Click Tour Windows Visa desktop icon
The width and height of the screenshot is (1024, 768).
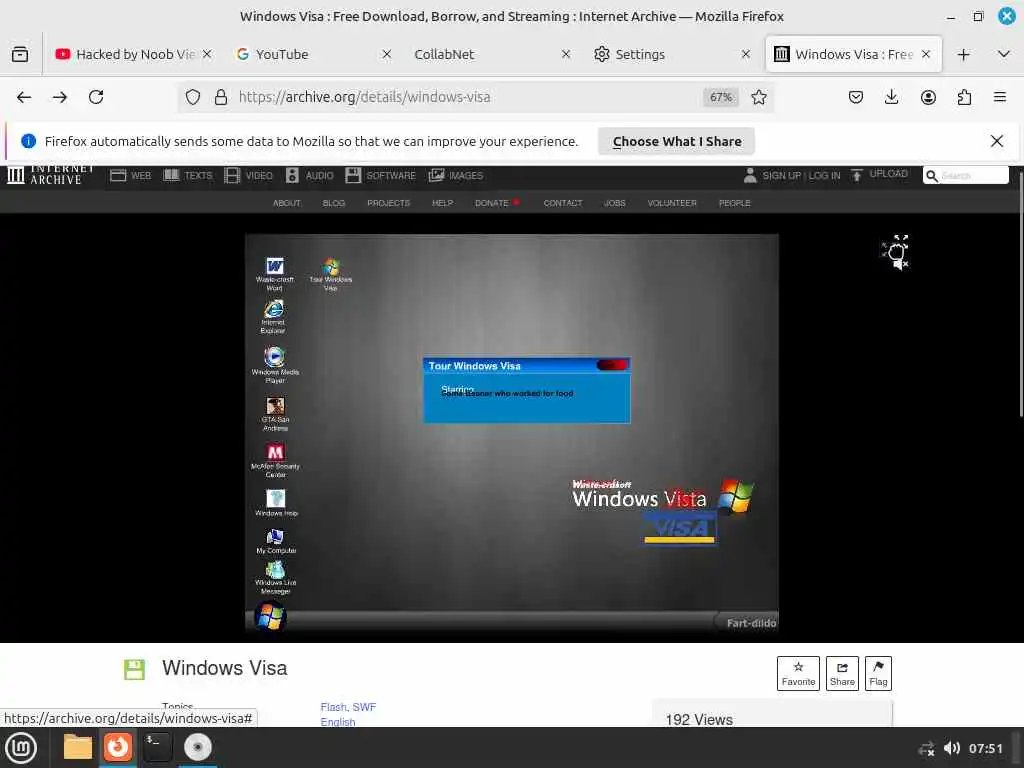click(330, 274)
